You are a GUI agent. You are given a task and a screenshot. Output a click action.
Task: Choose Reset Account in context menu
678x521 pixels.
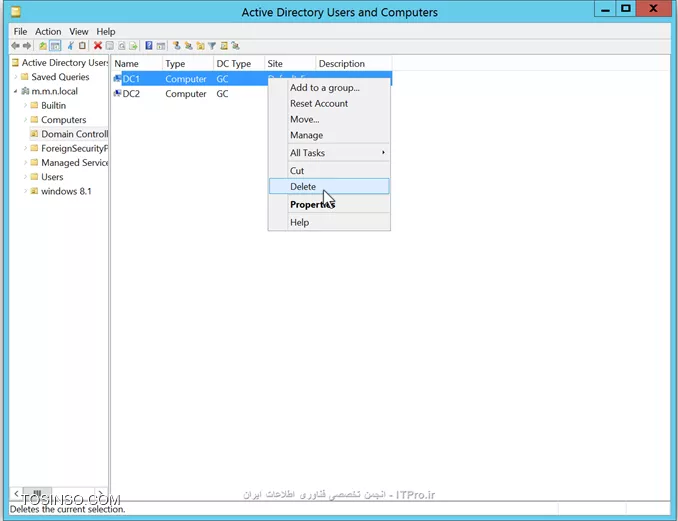pos(329,104)
